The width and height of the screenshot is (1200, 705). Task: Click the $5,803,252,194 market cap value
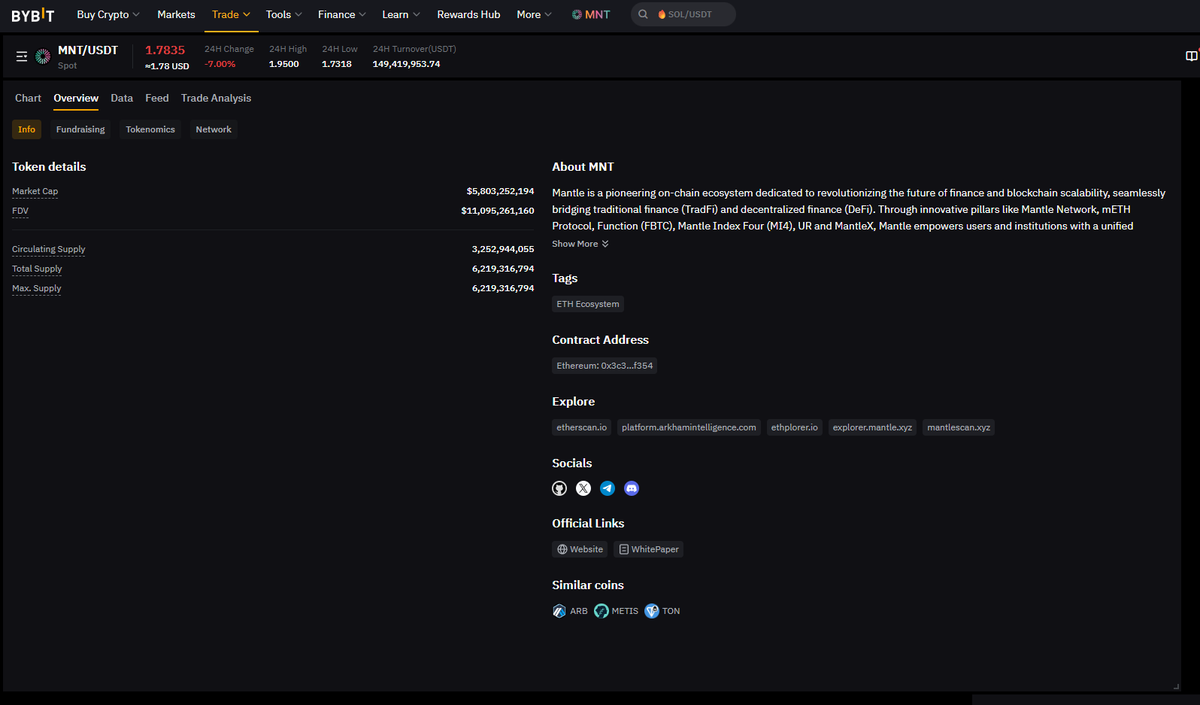click(x=500, y=191)
